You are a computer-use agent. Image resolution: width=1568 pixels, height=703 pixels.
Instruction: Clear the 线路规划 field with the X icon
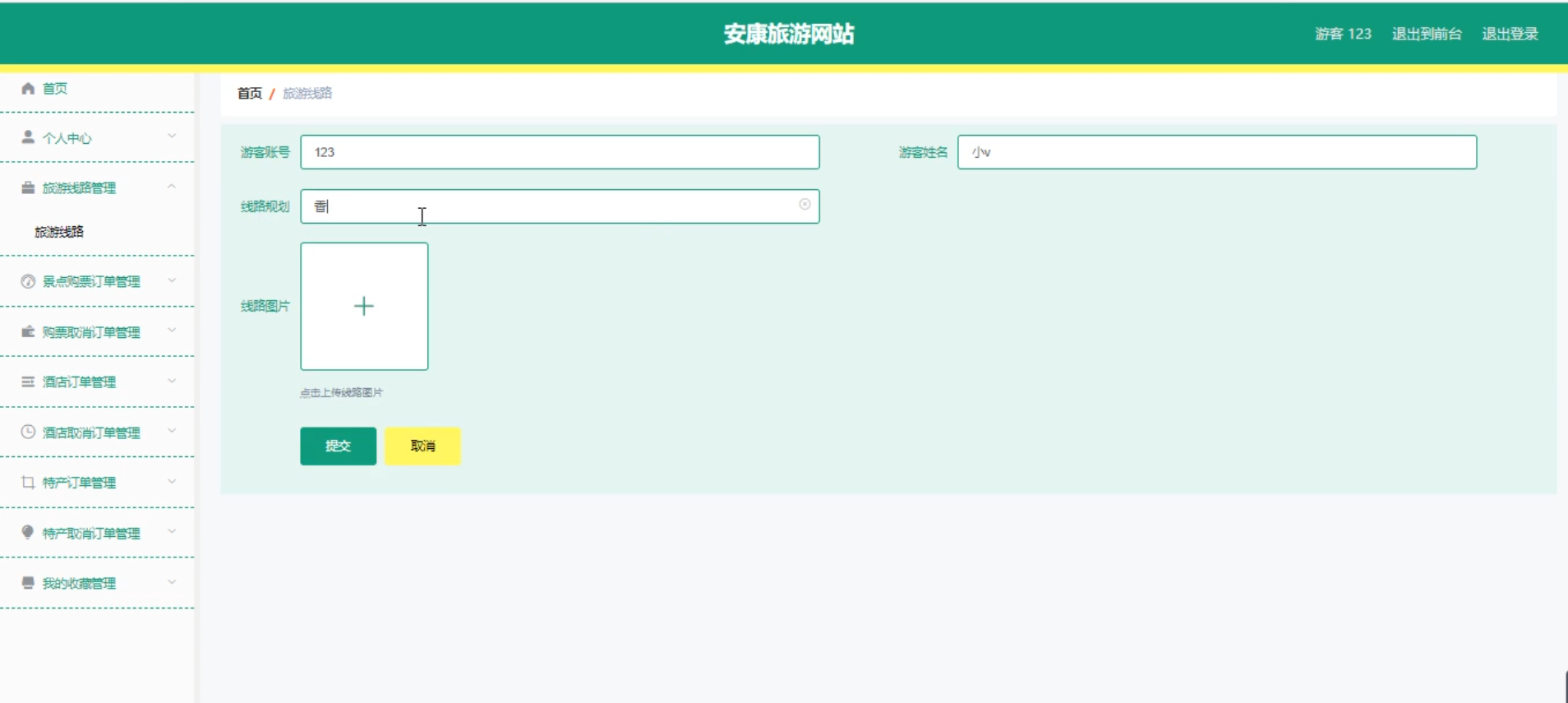coord(805,205)
